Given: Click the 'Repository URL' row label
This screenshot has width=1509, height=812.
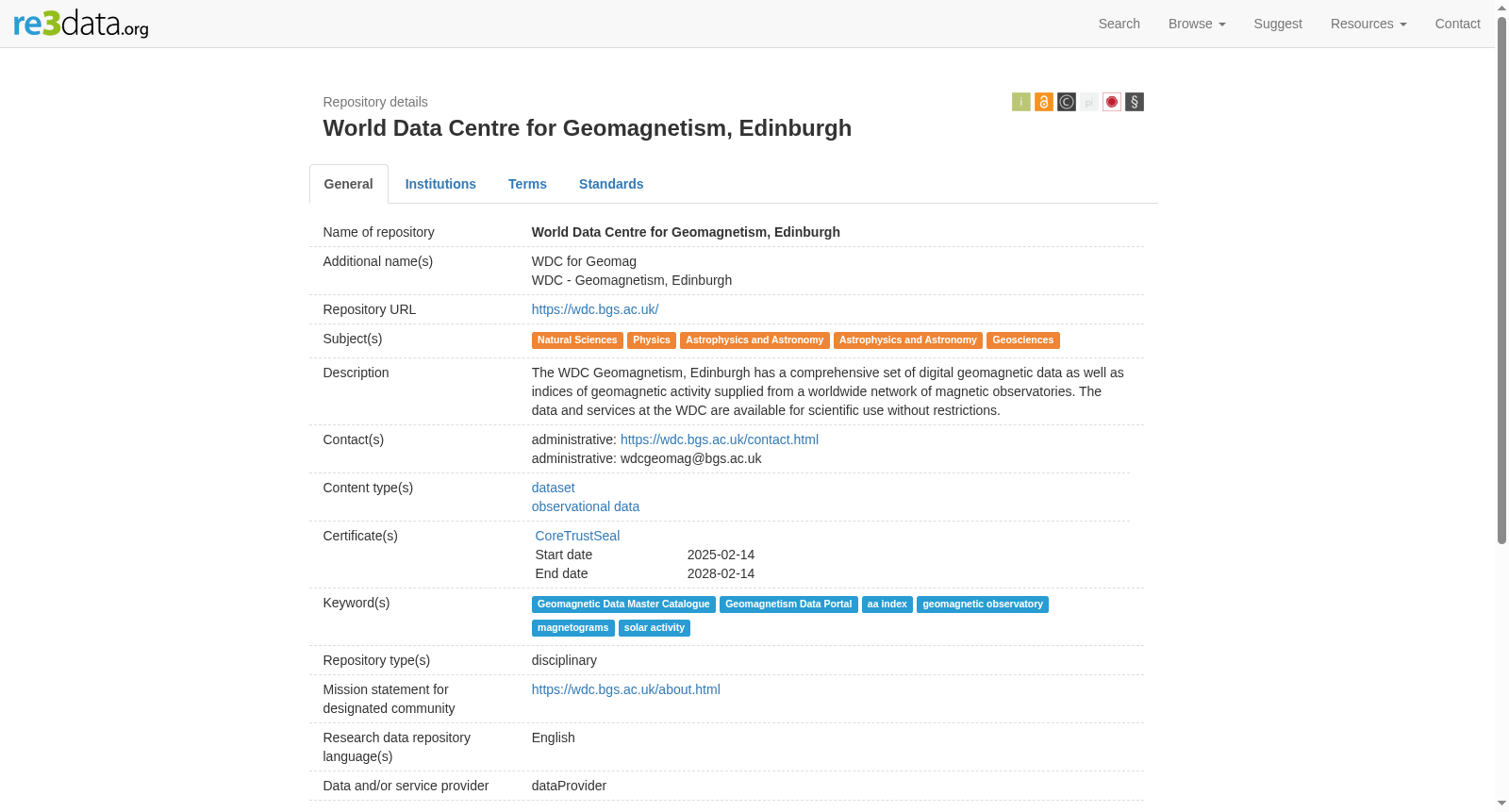Looking at the screenshot, I should click(370, 309).
